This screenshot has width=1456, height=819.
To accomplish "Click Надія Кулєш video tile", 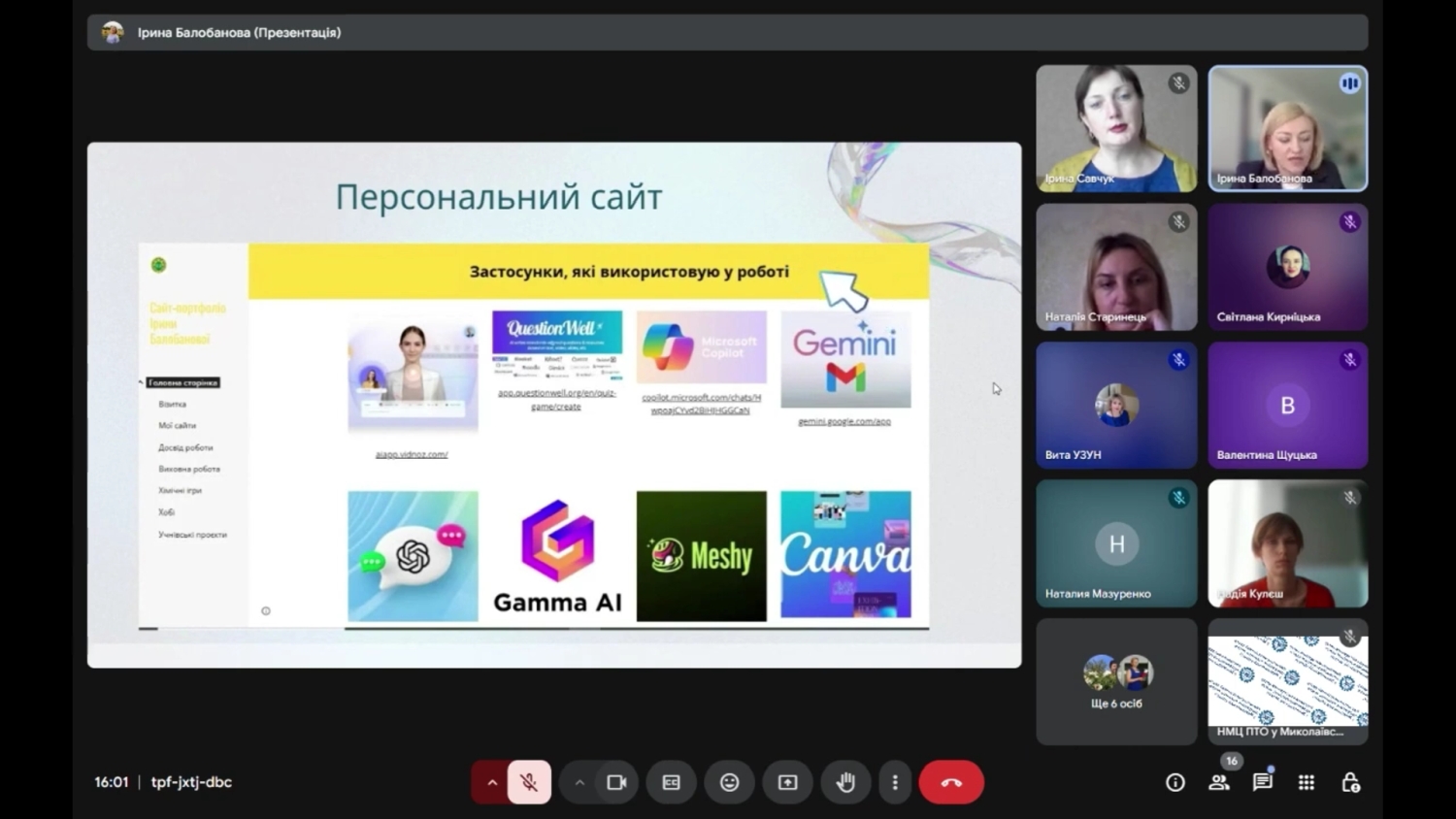I will click(x=1288, y=543).
